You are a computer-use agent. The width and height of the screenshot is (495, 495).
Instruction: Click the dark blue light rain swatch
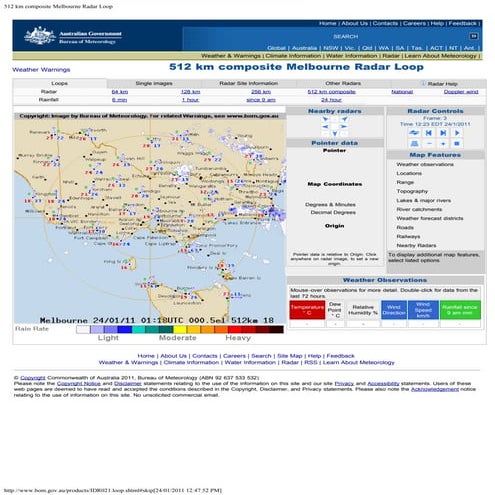125,330
